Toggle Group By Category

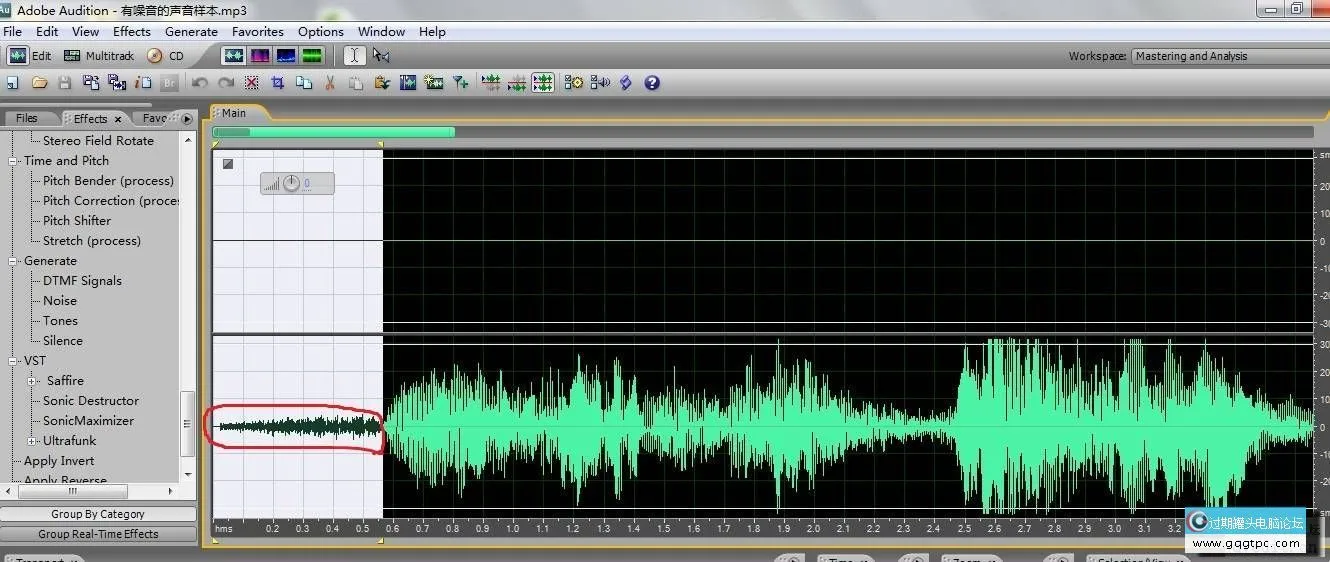point(98,514)
